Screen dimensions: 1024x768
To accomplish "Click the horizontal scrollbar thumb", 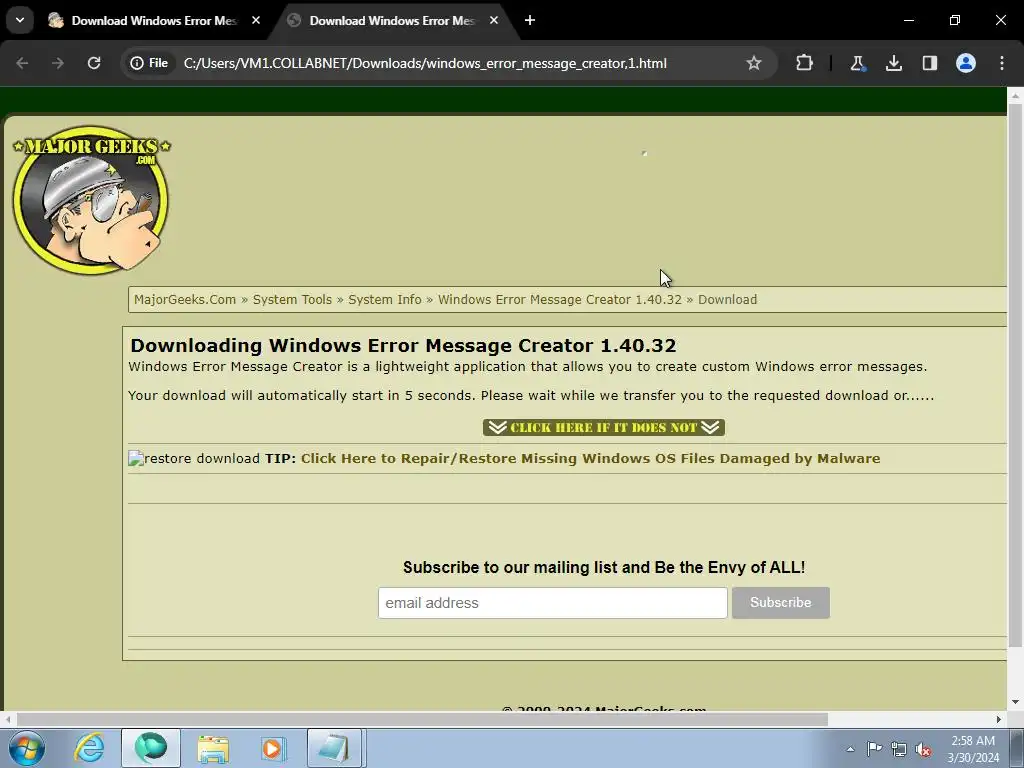I will (422, 719).
